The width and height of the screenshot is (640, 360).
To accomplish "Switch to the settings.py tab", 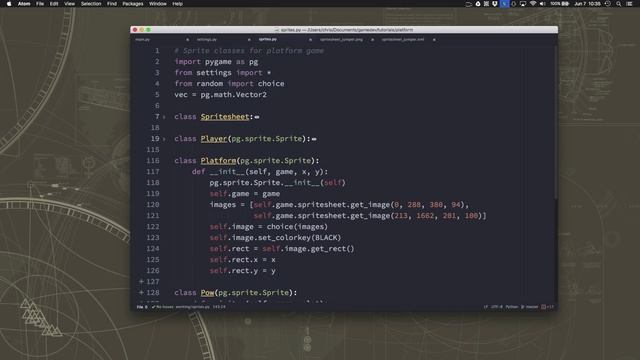I will (207, 40).
